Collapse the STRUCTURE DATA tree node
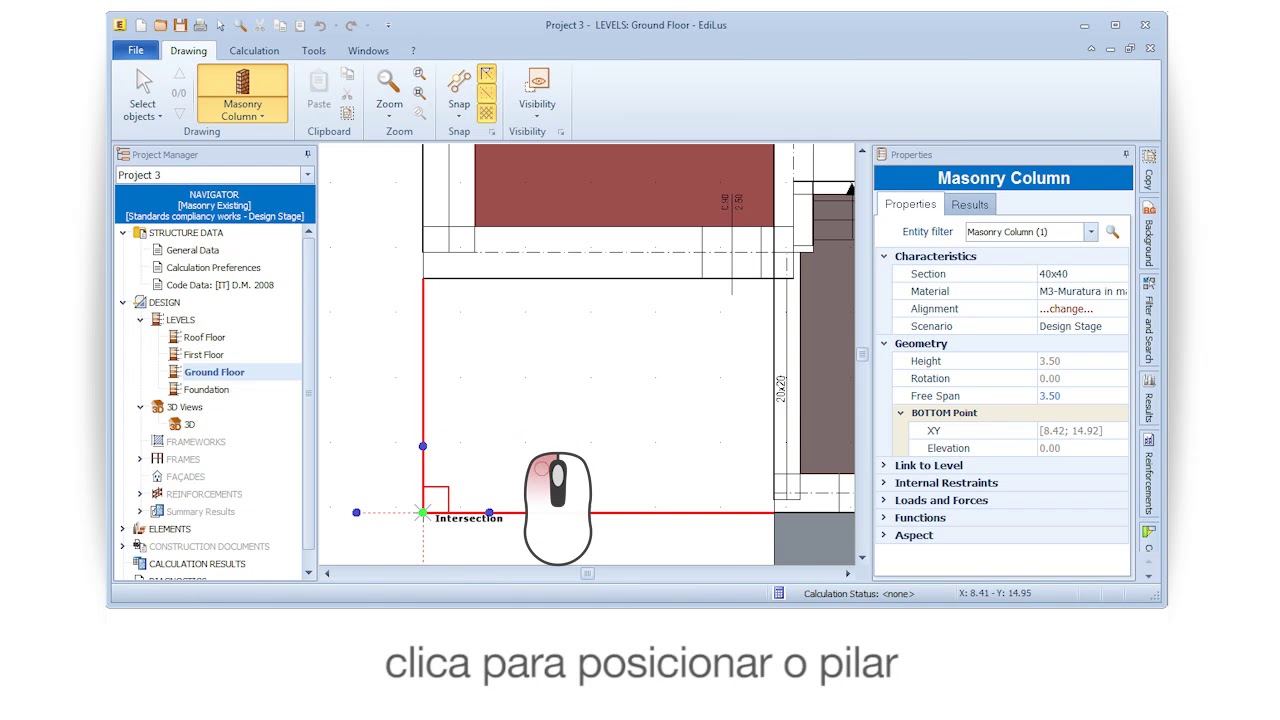Viewport: 1280px width, 720px height. coord(123,233)
